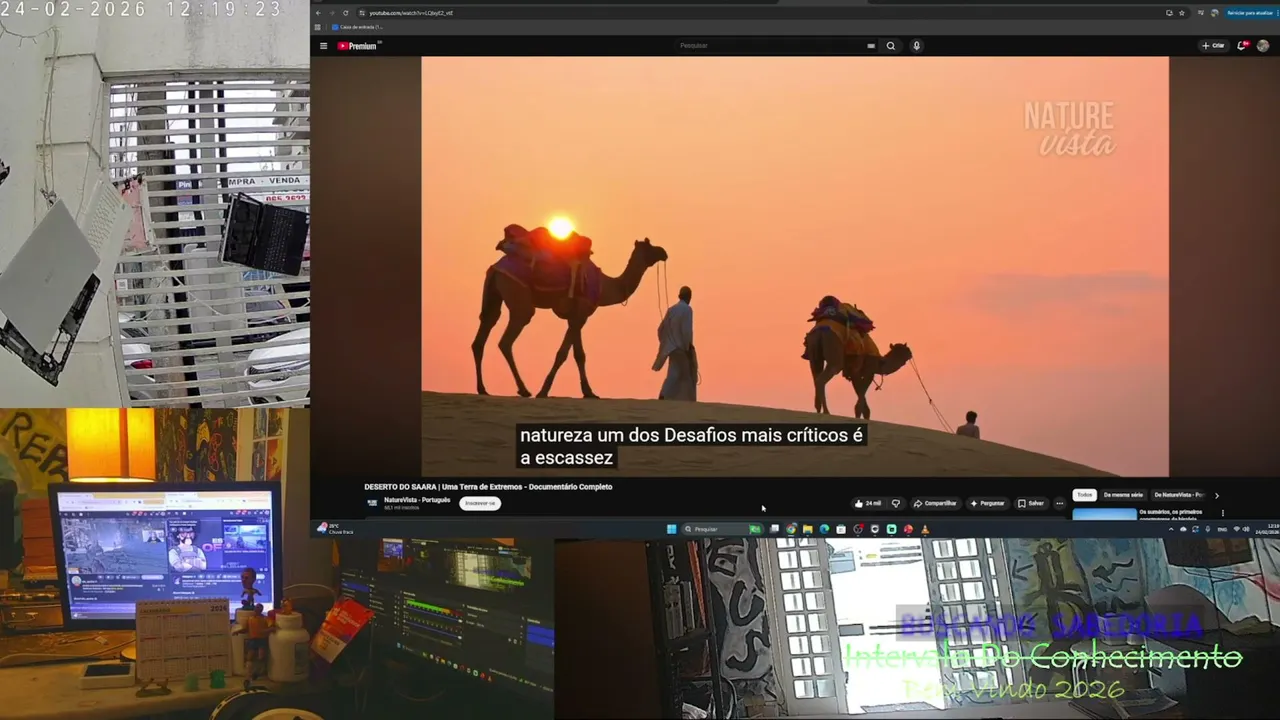Open the taskbar clock and date
The height and width of the screenshot is (720, 1280).
click(1268, 529)
